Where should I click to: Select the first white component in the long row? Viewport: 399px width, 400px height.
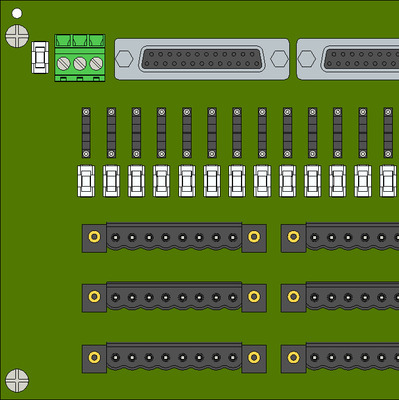point(86,181)
